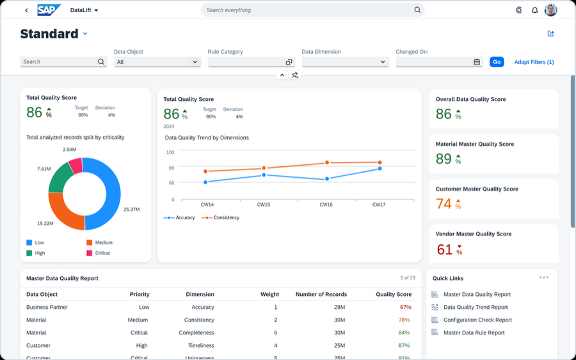
Task: Click the Configuration Check Report icon
Action: coord(435,320)
